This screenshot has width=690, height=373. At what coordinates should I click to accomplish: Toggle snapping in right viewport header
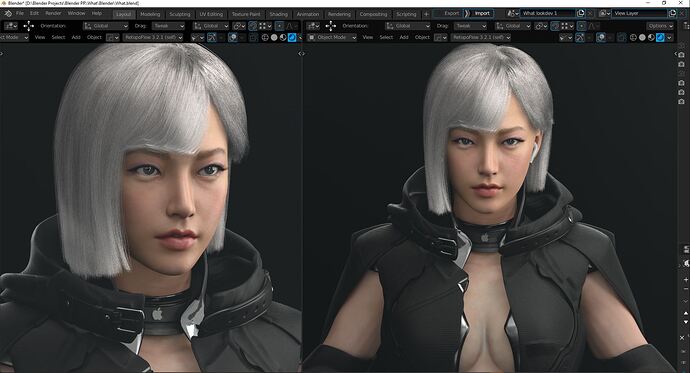coord(555,26)
